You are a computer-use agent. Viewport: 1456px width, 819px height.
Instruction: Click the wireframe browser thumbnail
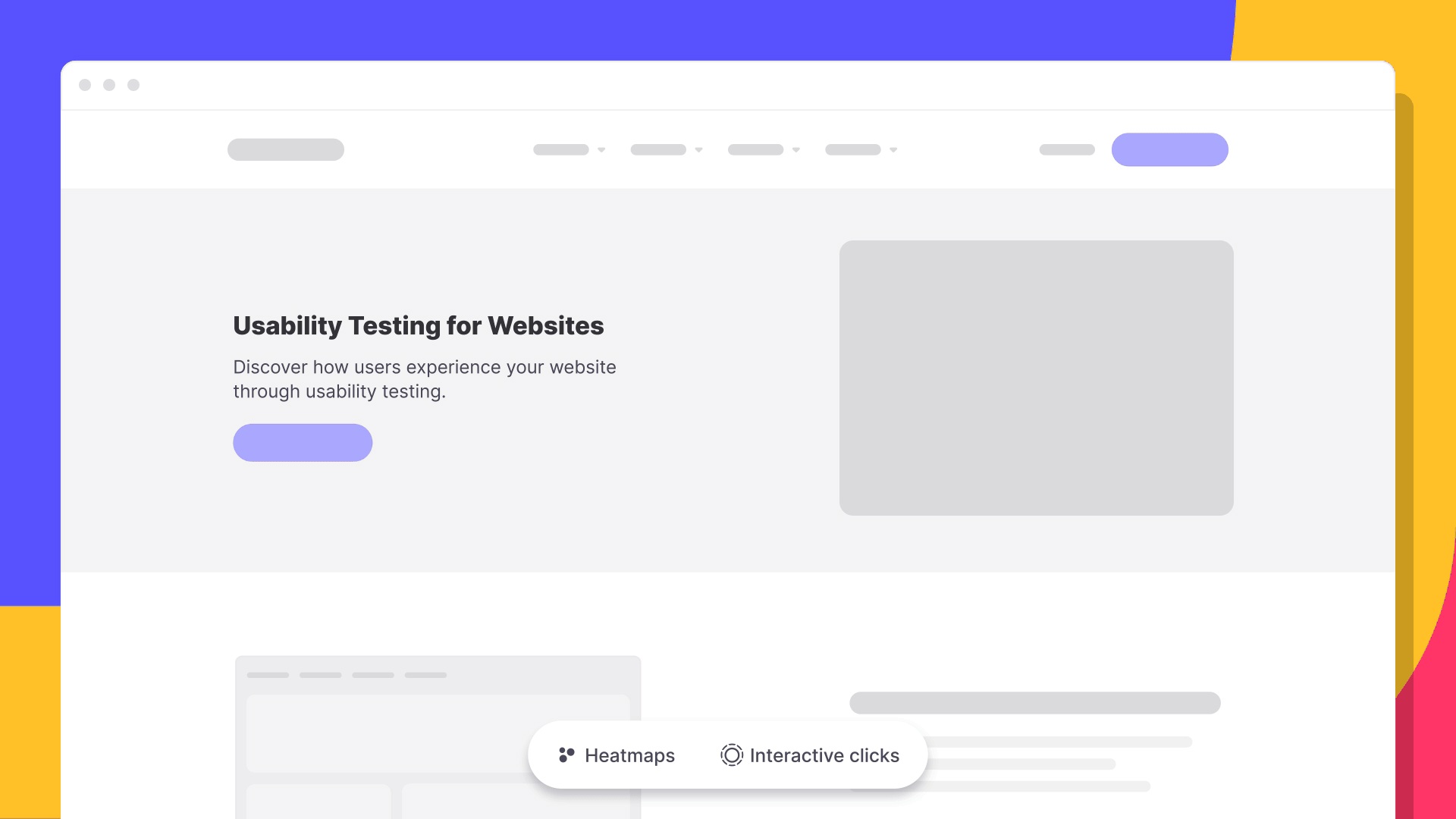pos(437,735)
